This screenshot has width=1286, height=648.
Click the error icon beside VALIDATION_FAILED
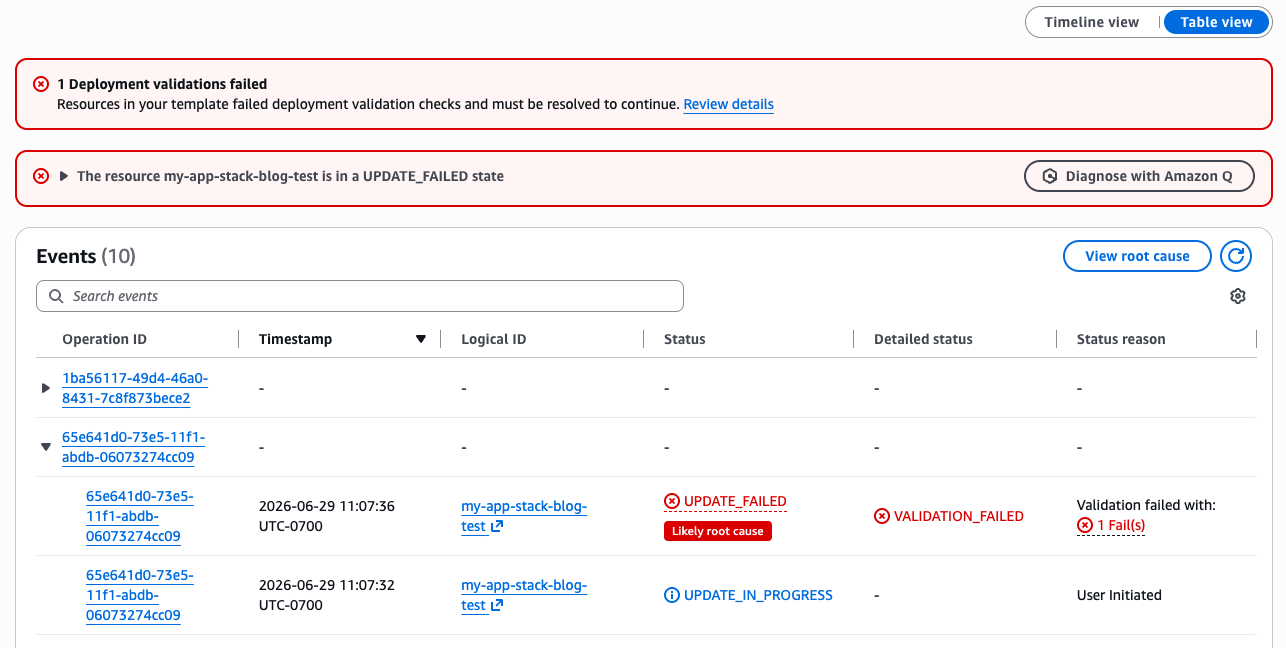click(882, 516)
